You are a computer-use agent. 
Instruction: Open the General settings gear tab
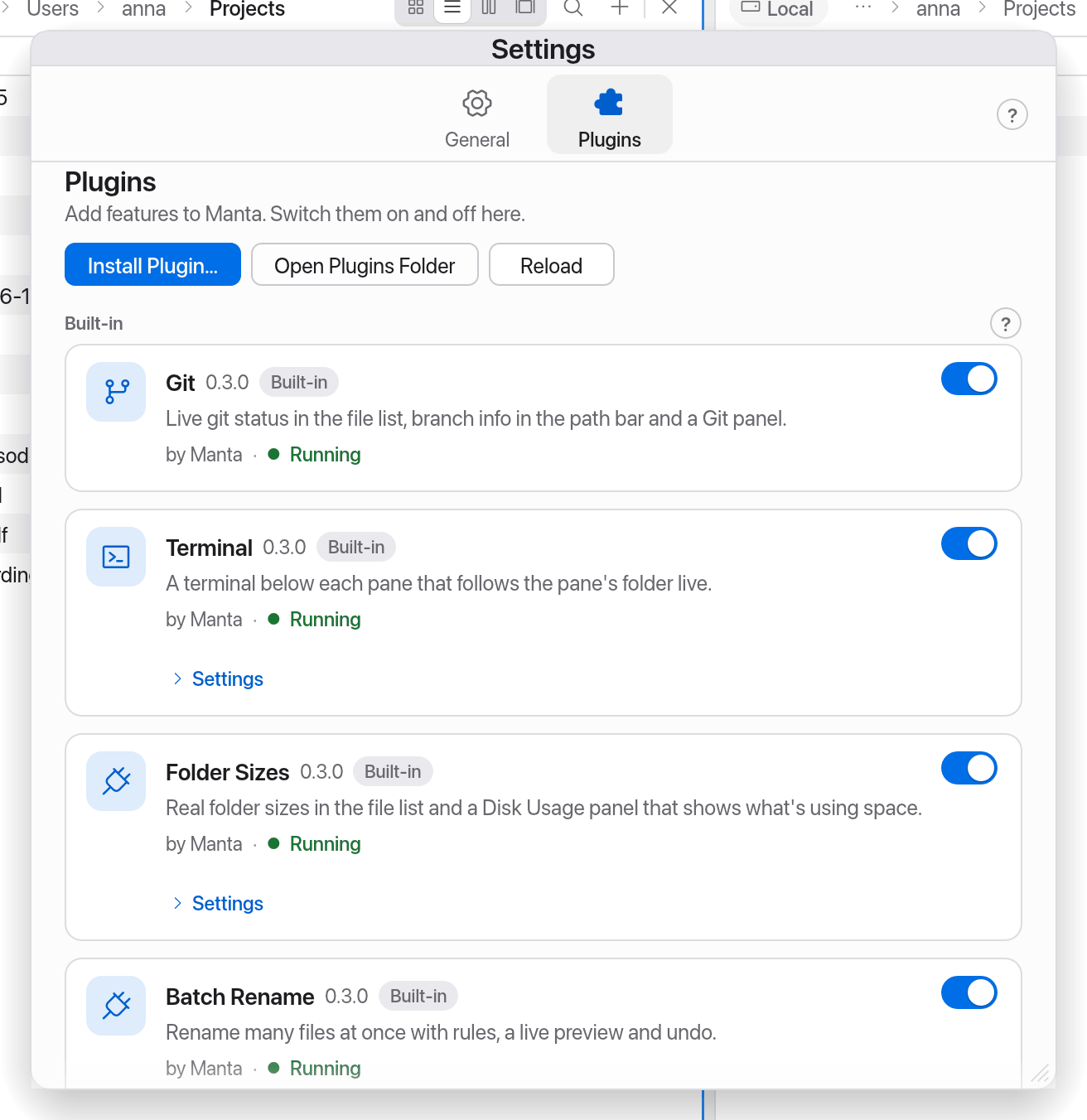tap(477, 115)
